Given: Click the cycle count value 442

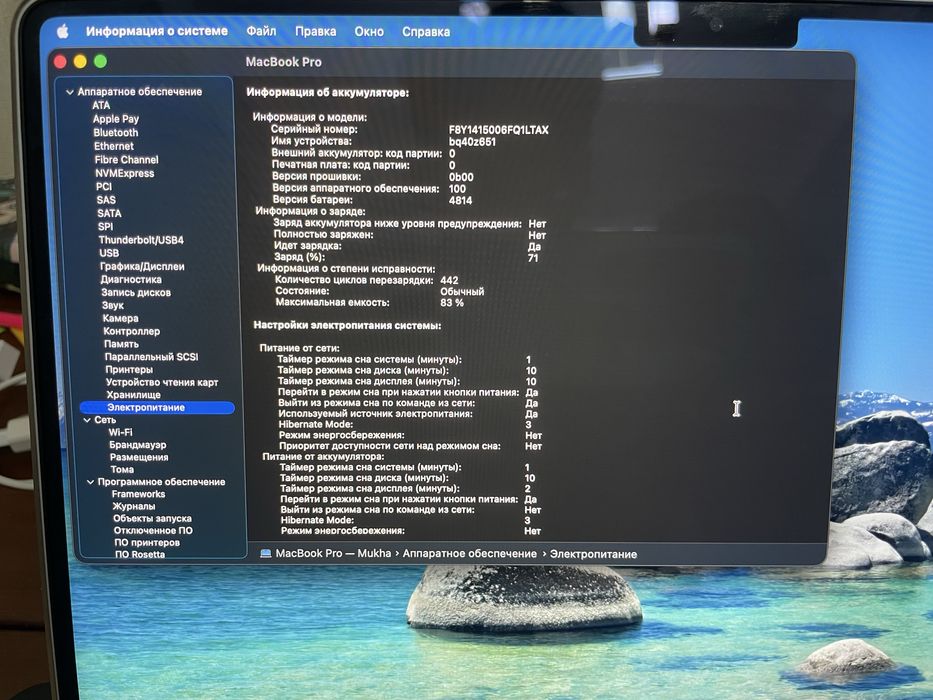Looking at the screenshot, I should (449, 280).
